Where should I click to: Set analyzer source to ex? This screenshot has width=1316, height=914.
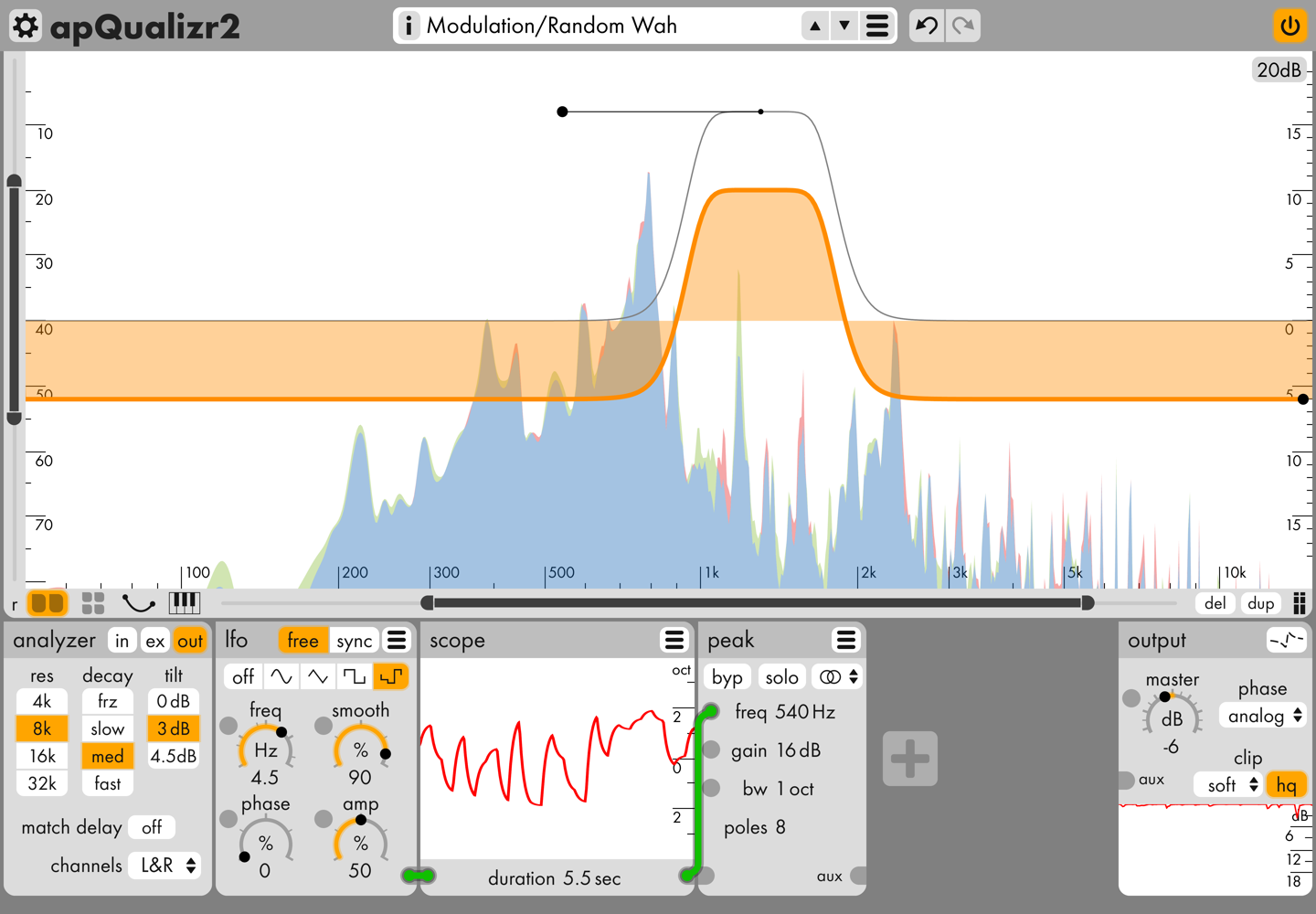[155, 641]
